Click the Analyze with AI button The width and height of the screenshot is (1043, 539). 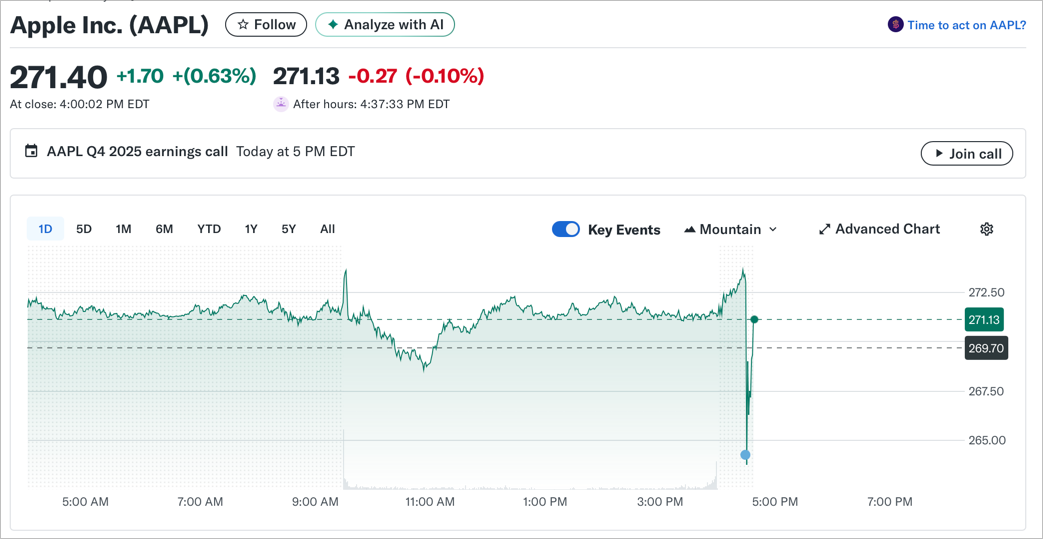coord(385,25)
